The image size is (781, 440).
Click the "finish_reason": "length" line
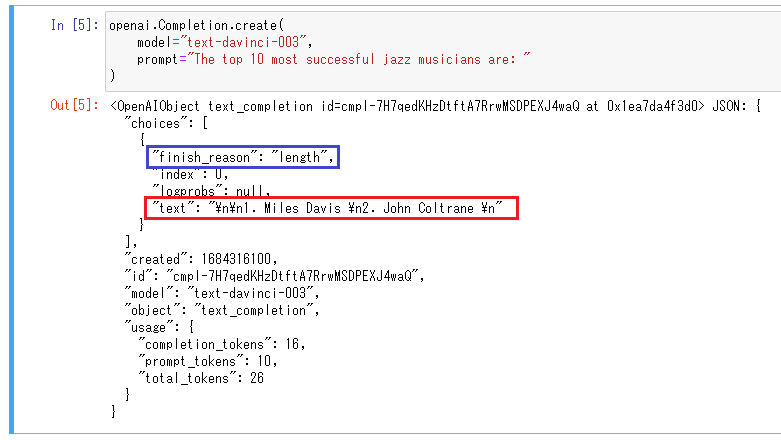tap(243, 157)
